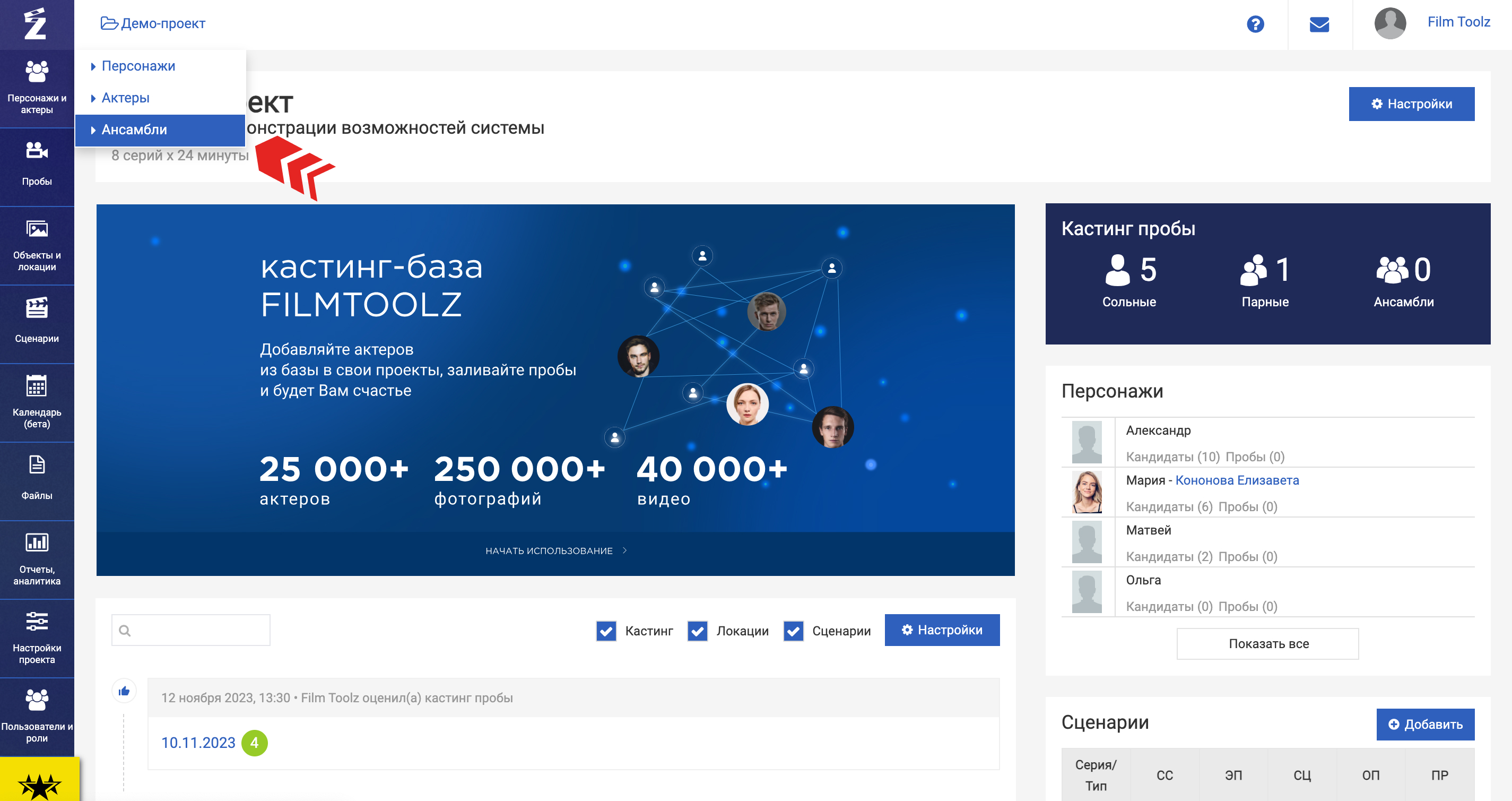This screenshot has height=801, width=1512.
Task: Click Мария character photo thumbnail
Action: [x=1087, y=492]
